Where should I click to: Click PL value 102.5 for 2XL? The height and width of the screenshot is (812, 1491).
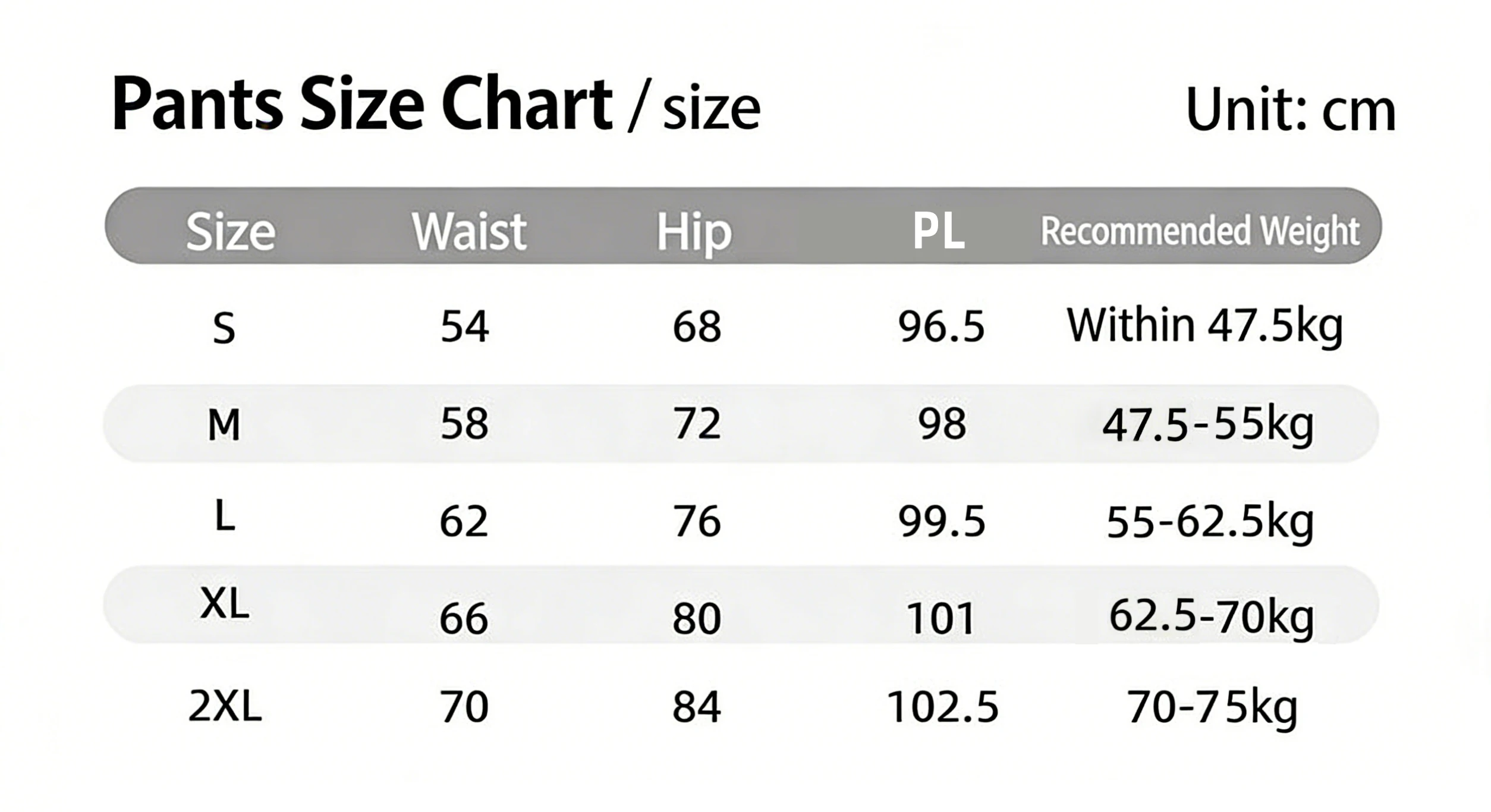(x=942, y=707)
